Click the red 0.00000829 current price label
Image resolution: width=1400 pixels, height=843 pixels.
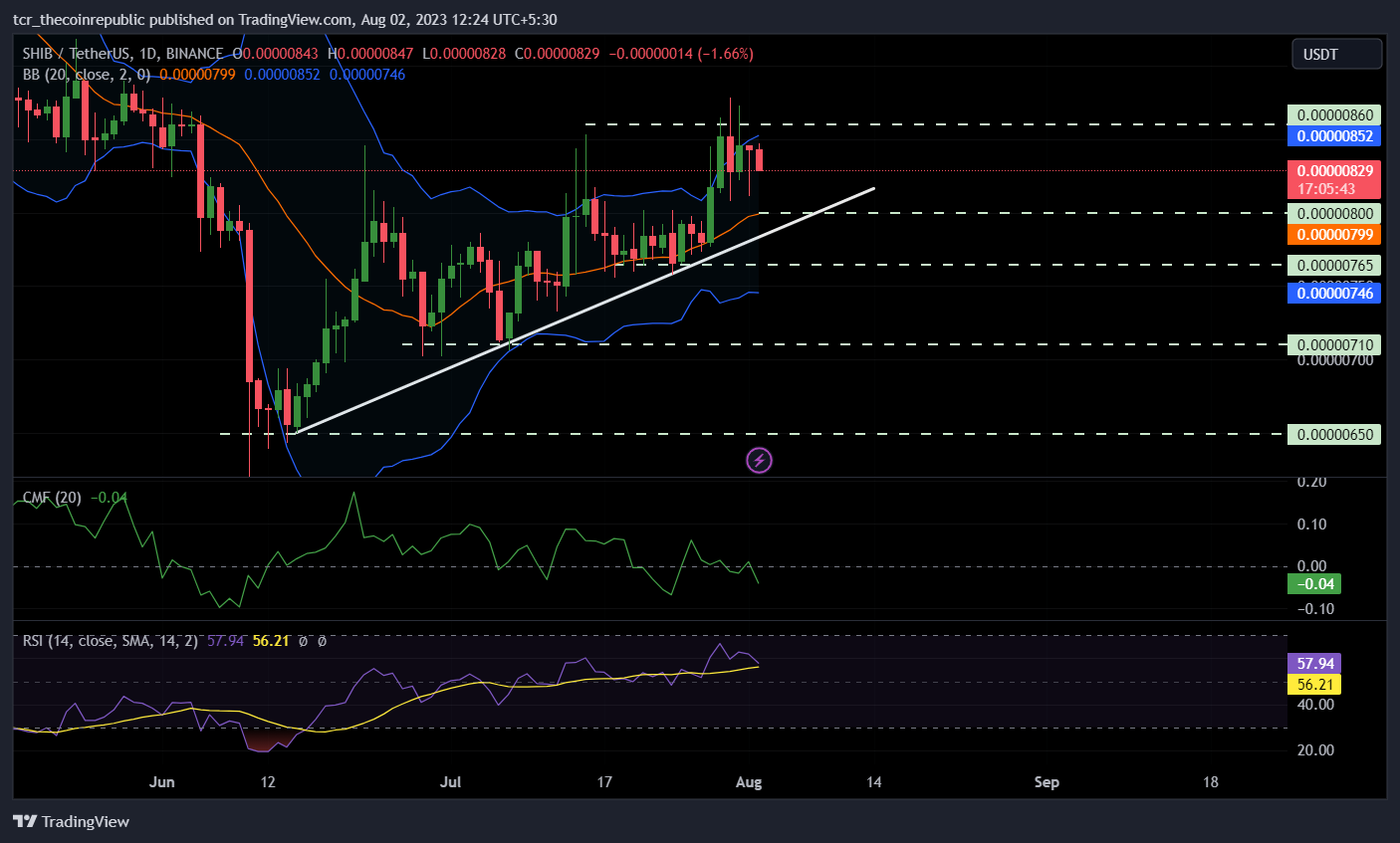(1334, 171)
